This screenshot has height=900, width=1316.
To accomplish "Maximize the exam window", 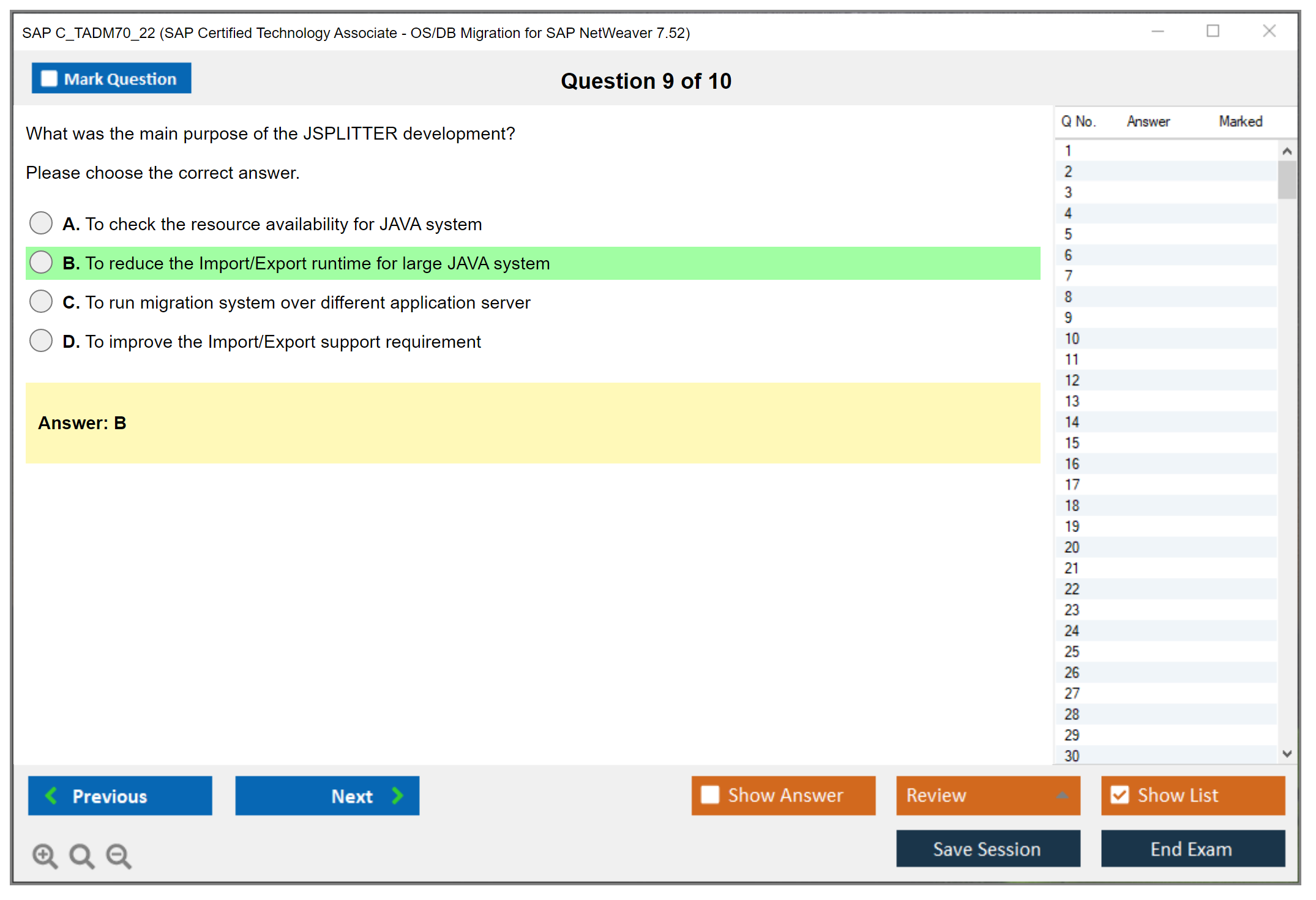I will [1213, 31].
